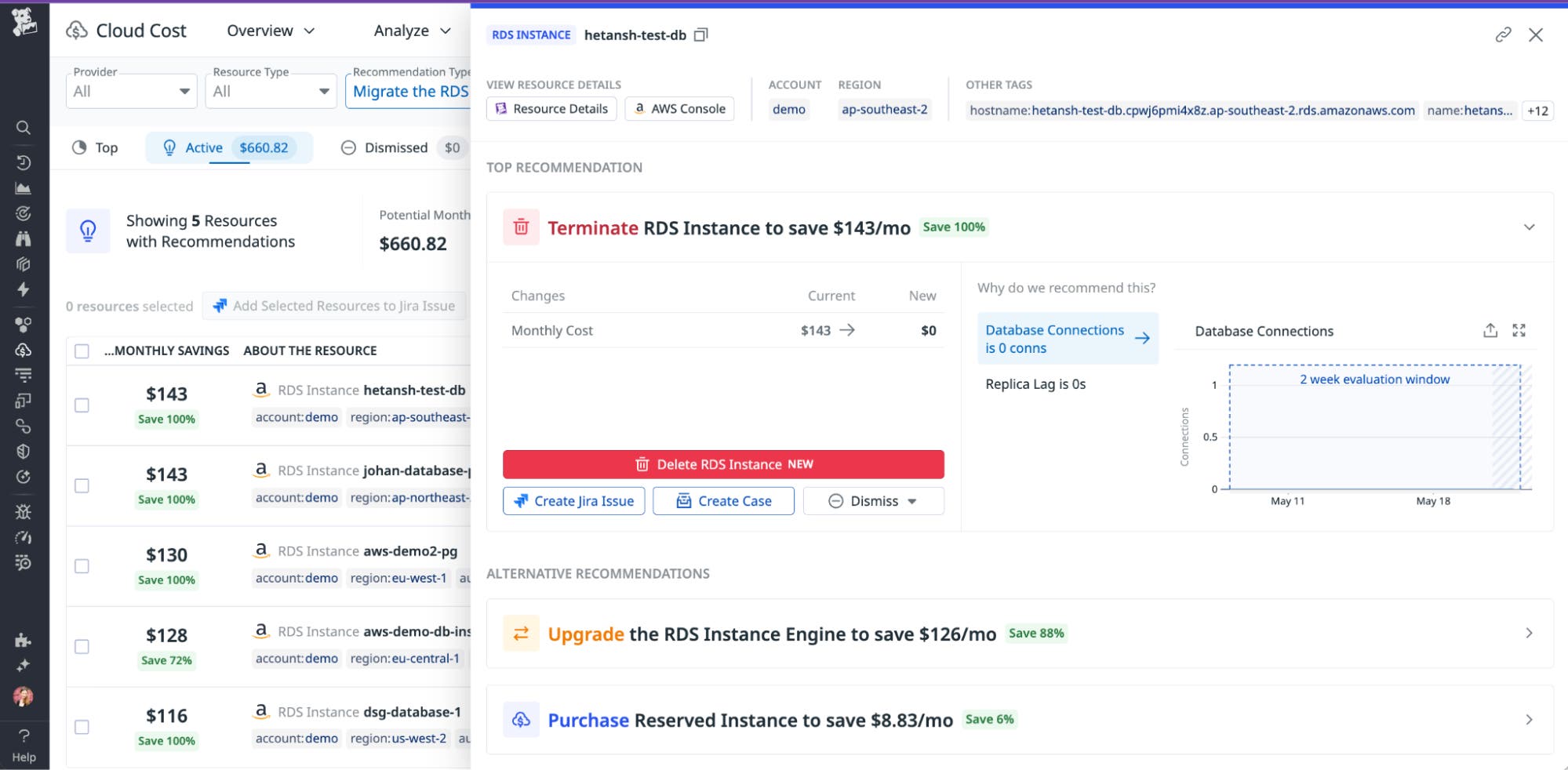This screenshot has height=770, width=1568.
Task: Copy the hetansh-test-db resource name
Action: (x=701, y=35)
